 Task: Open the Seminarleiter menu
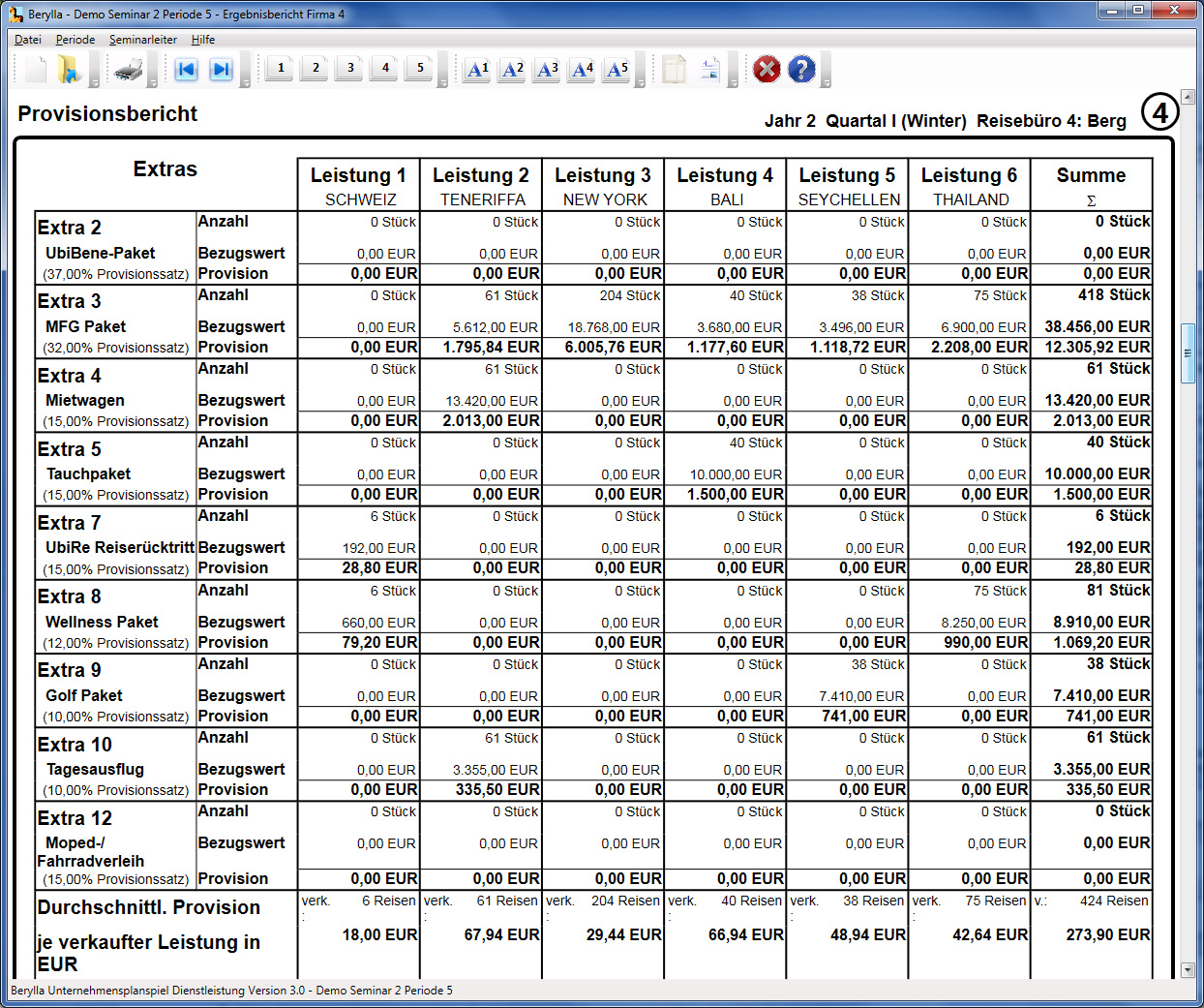[143, 40]
